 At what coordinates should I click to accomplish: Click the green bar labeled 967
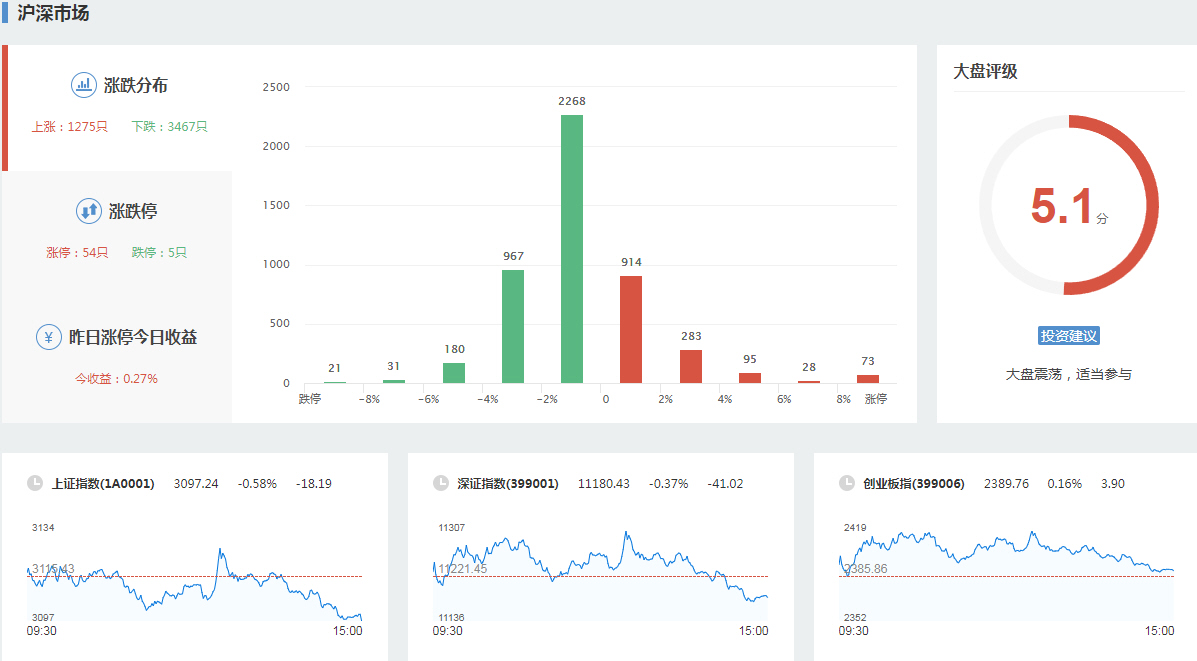pos(513,327)
